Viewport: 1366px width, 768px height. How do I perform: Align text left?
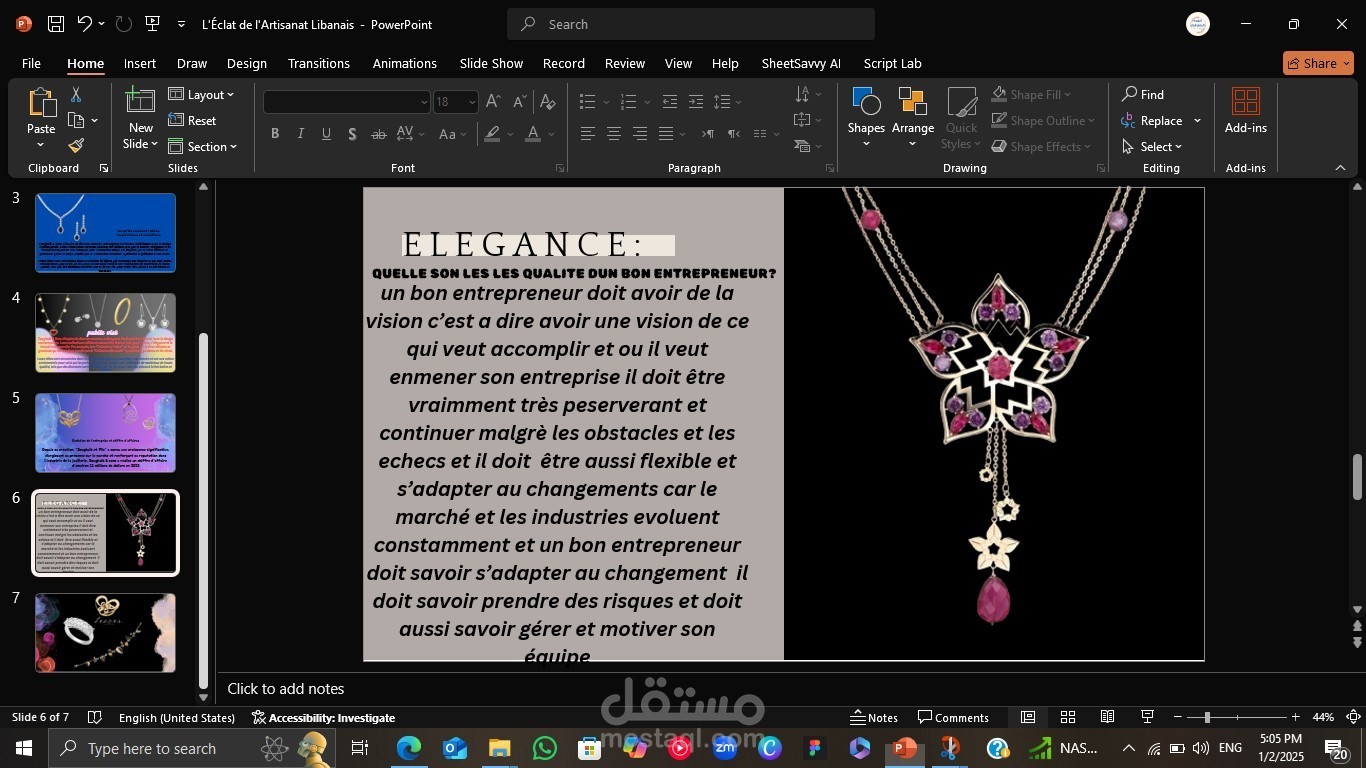[x=588, y=134]
